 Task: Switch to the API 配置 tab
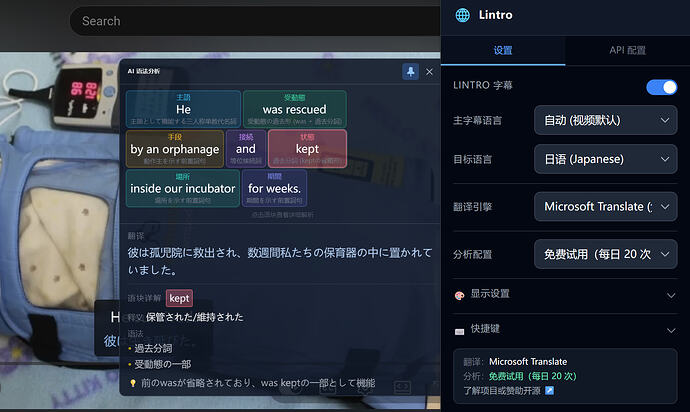click(x=628, y=50)
